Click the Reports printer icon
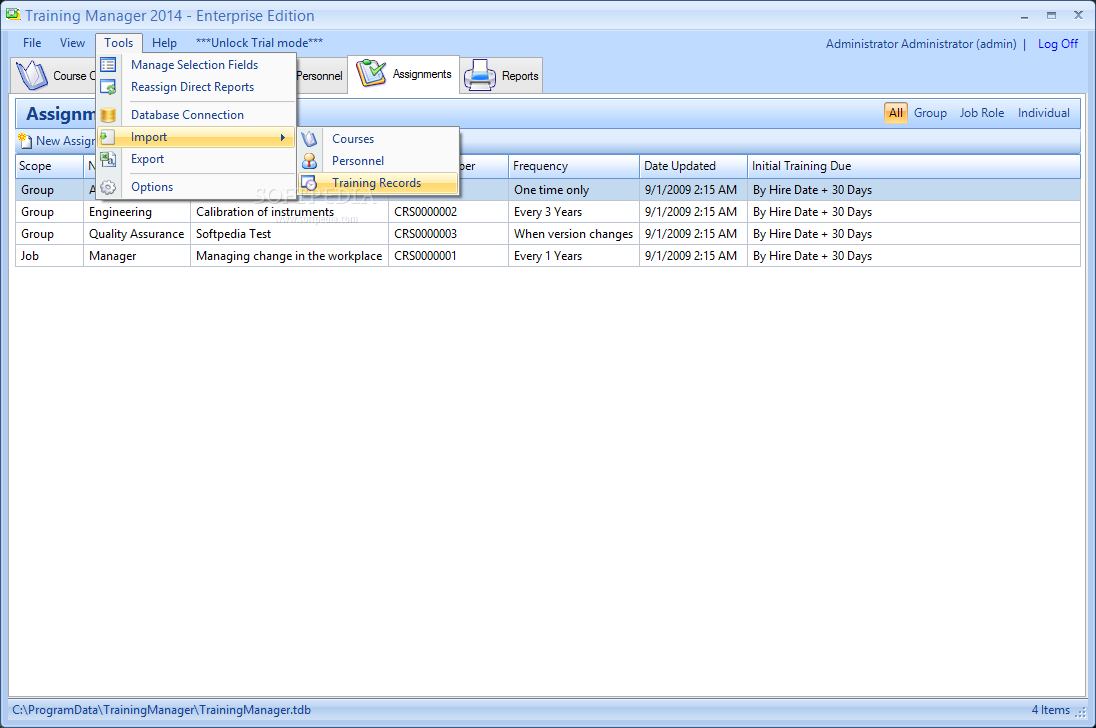Screen dimensions: 1096x728 (480, 75)
